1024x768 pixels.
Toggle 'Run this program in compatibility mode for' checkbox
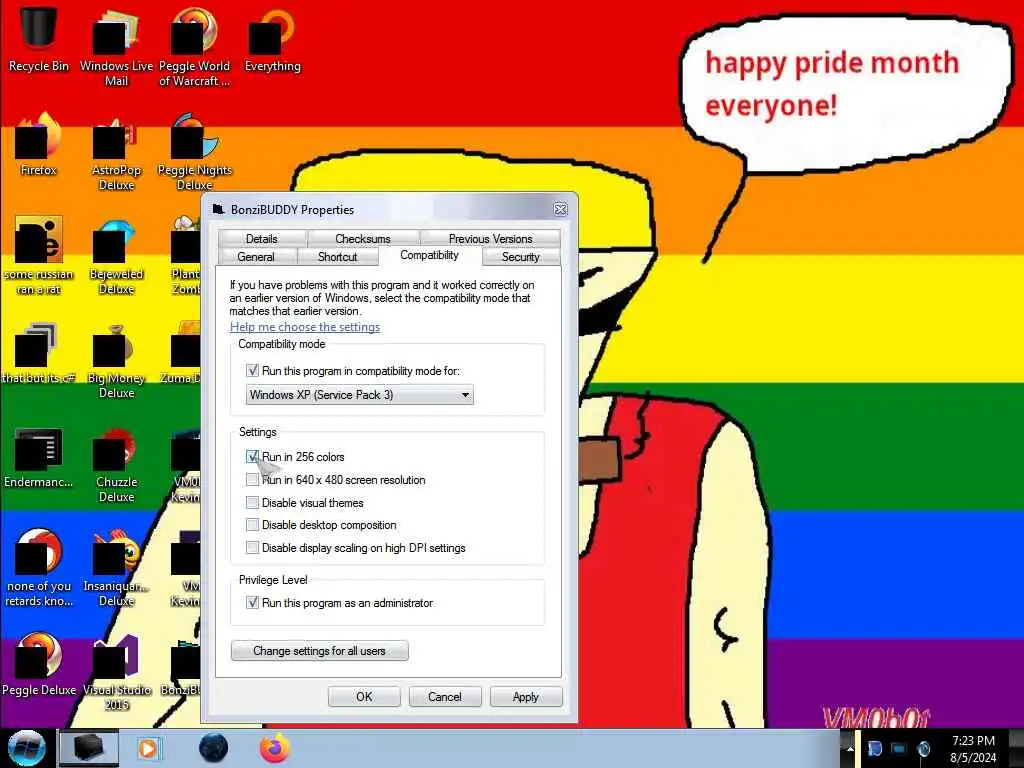click(x=252, y=370)
